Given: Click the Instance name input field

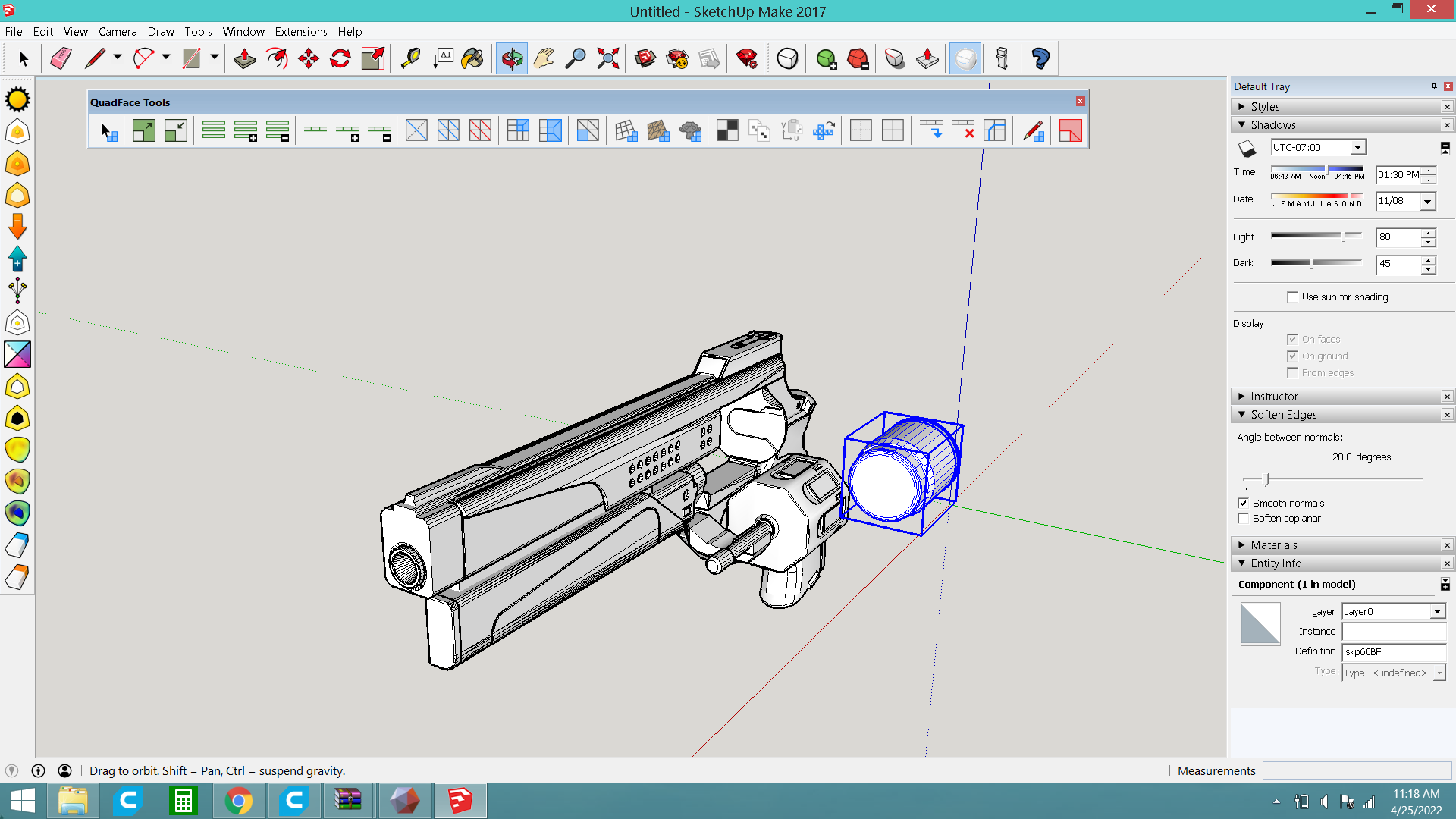Looking at the screenshot, I should (1393, 632).
